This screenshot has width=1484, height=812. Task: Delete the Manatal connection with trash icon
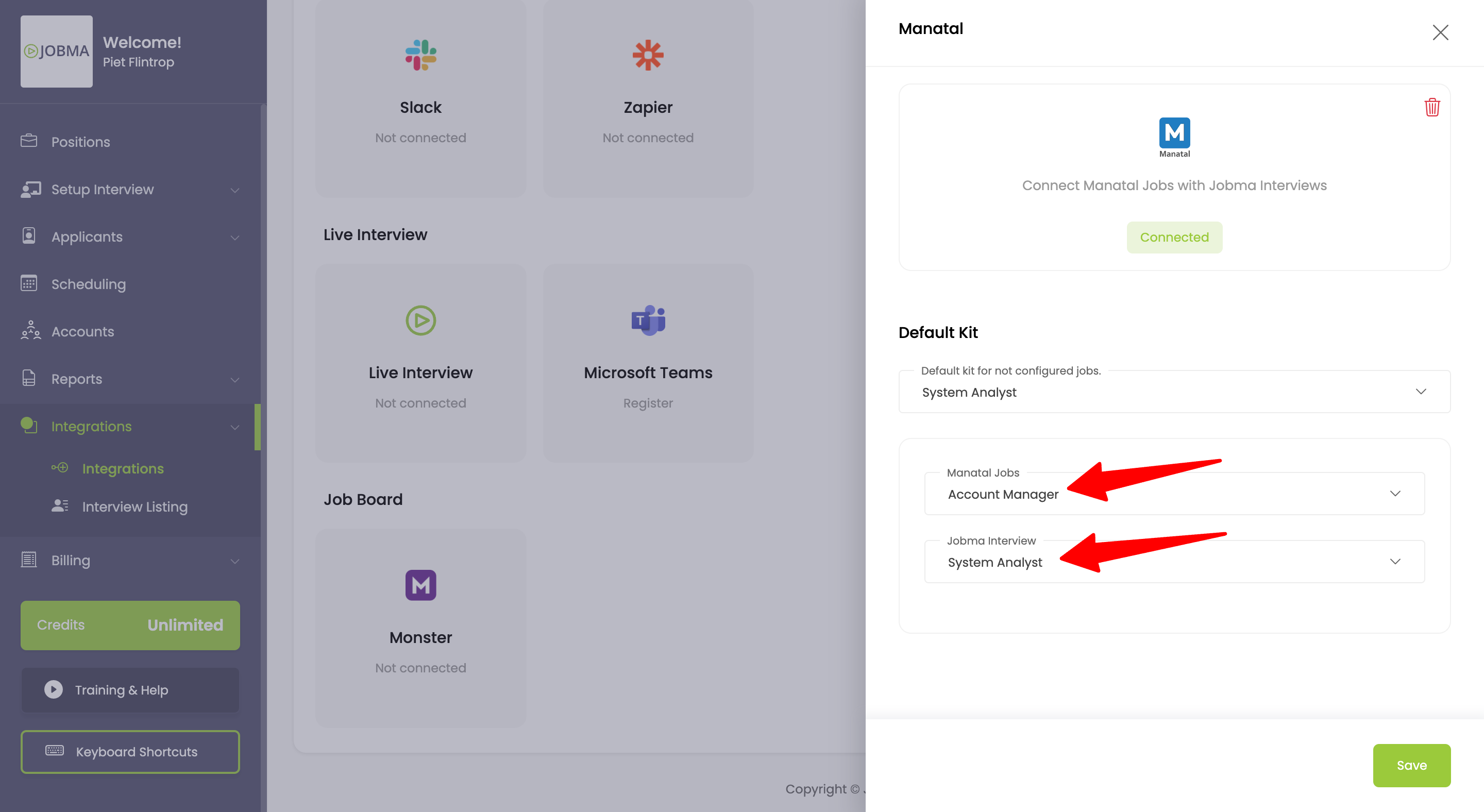tap(1432, 107)
